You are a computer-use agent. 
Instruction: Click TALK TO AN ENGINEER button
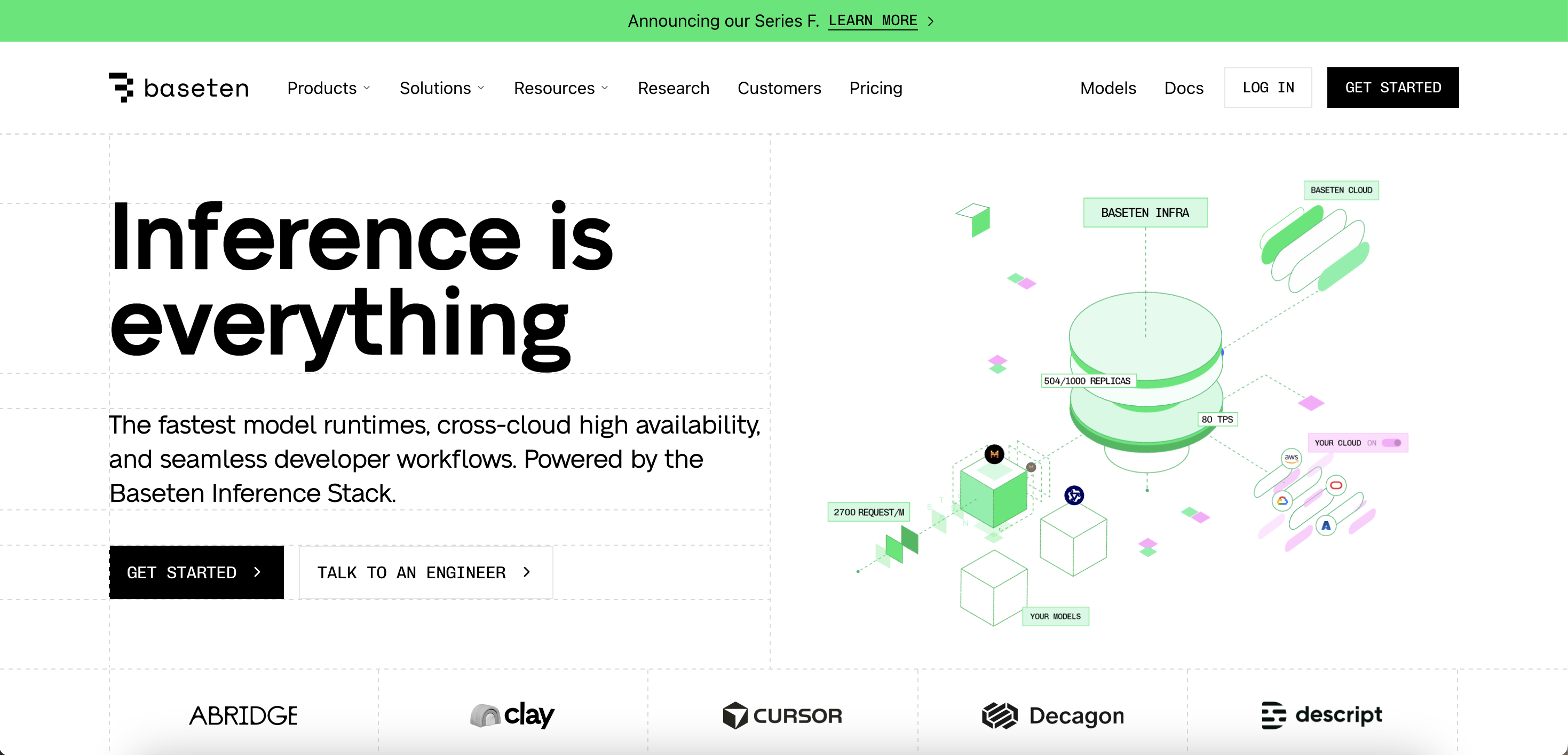click(425, 572)
